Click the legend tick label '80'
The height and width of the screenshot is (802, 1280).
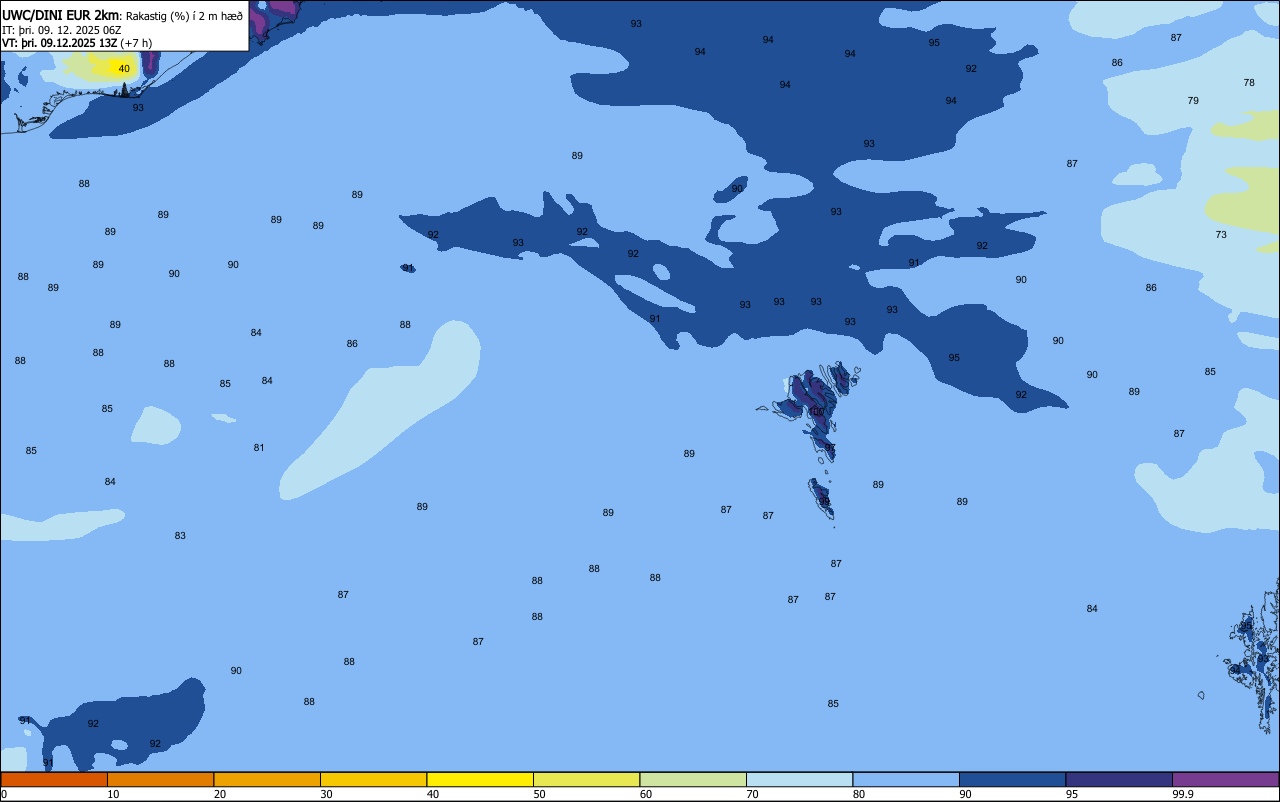[859, 794]
